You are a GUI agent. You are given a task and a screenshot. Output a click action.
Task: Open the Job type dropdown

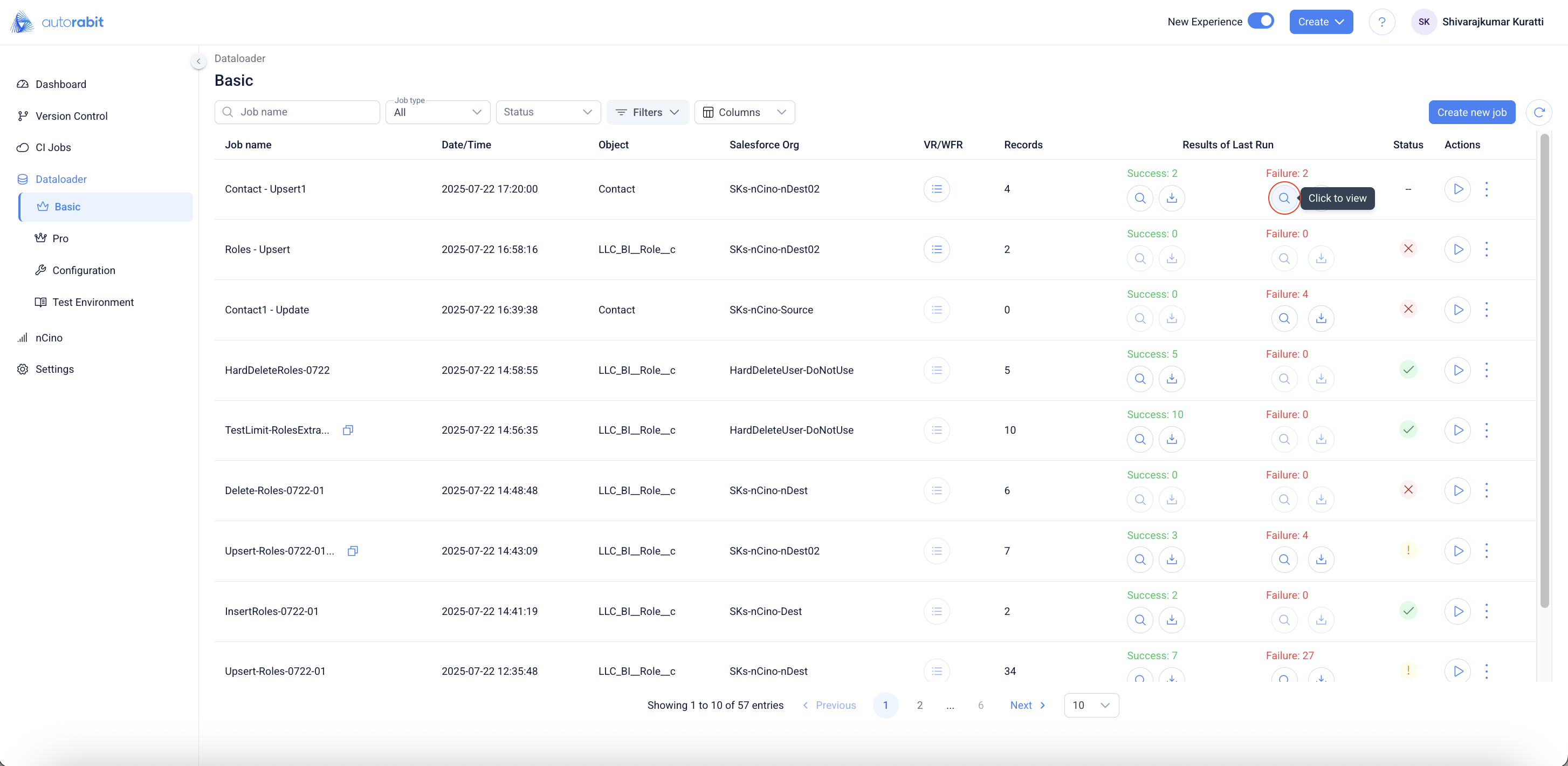point(437,112)
